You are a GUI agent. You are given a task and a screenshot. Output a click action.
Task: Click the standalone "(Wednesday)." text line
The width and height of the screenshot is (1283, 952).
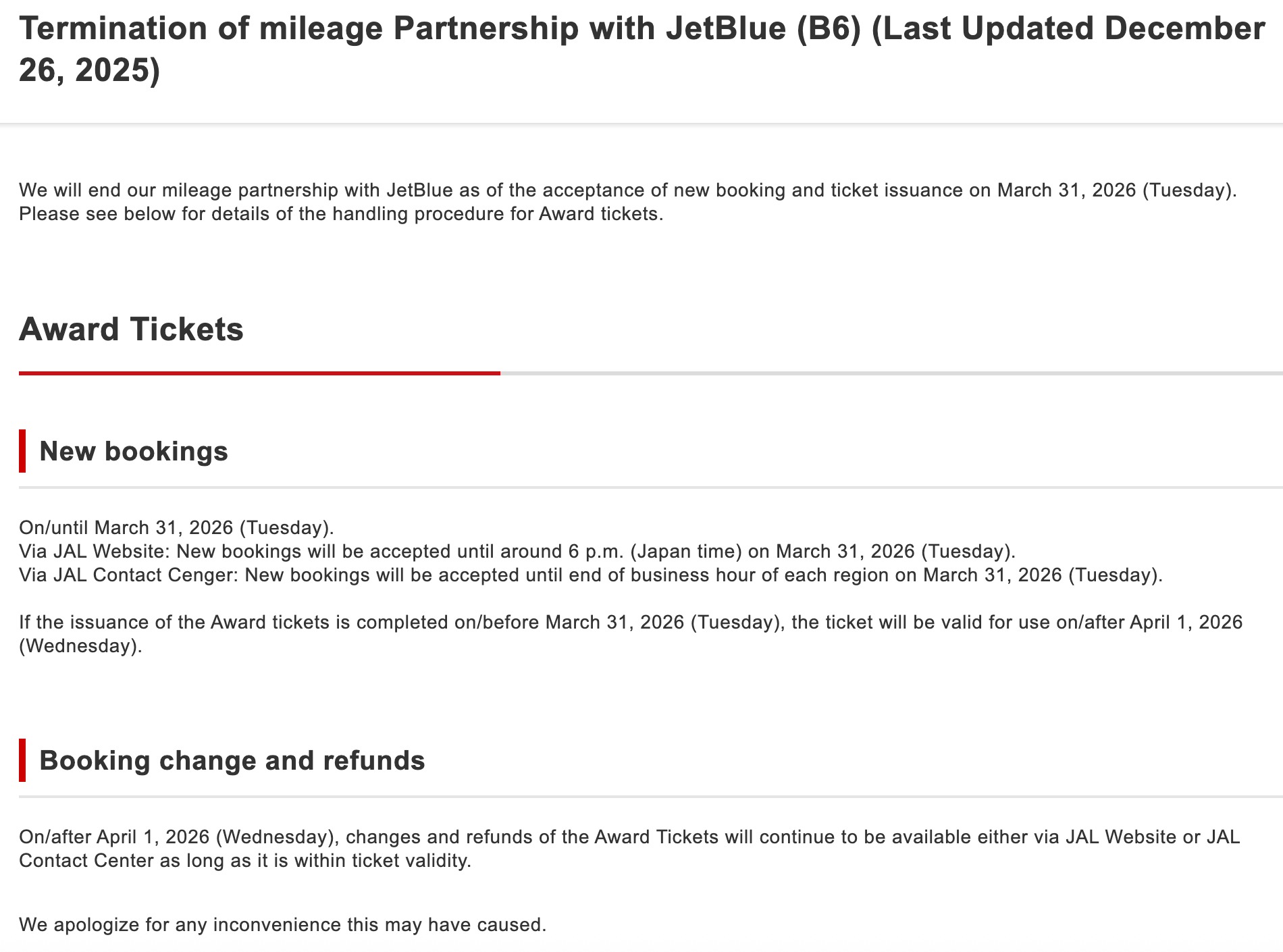(x=80, y=646)
